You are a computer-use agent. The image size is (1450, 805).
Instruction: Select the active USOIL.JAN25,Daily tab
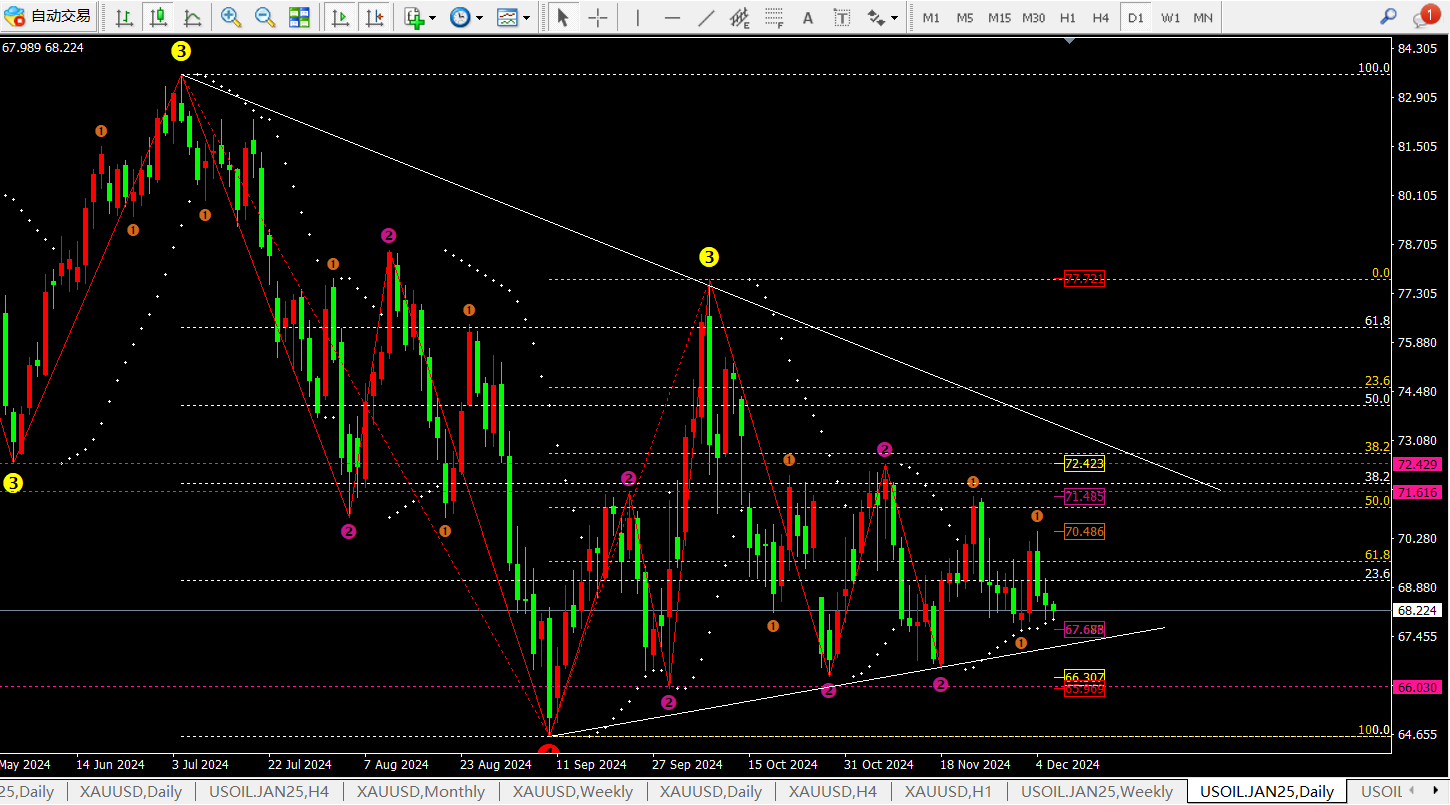point(1267,792)
